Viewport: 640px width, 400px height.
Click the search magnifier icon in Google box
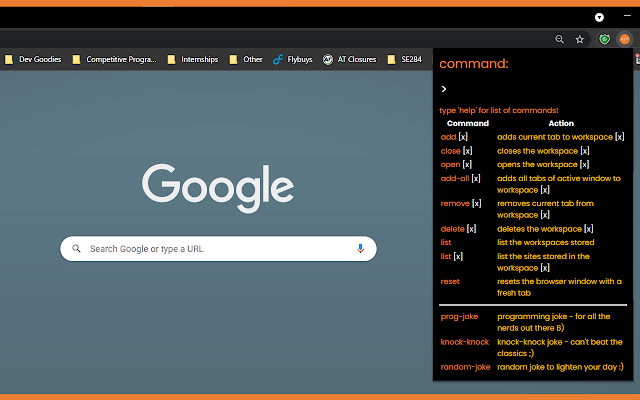click(x=76, y=249)
